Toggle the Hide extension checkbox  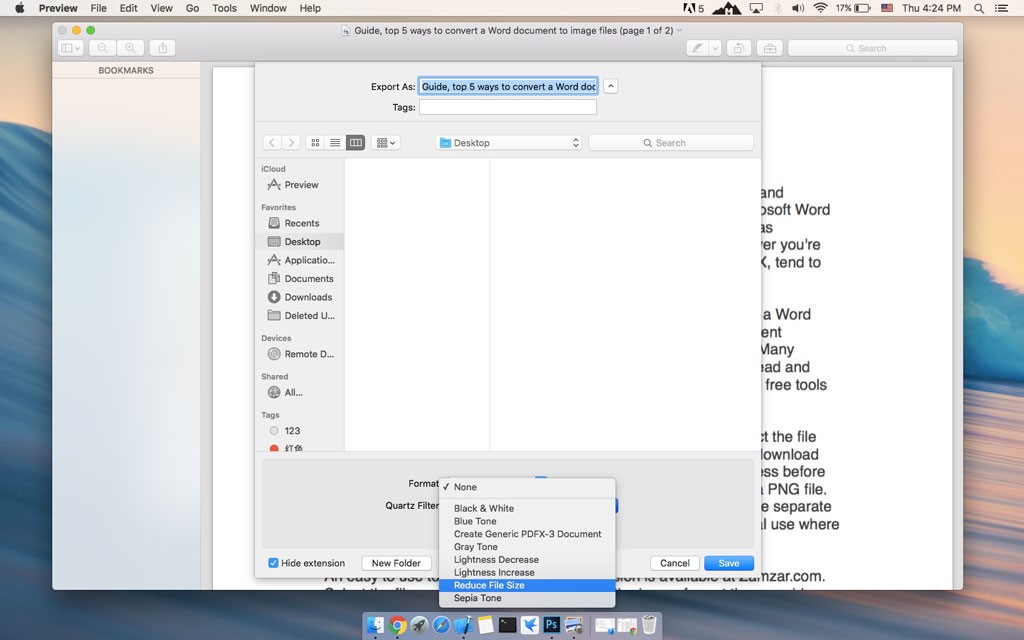point(273,563)
